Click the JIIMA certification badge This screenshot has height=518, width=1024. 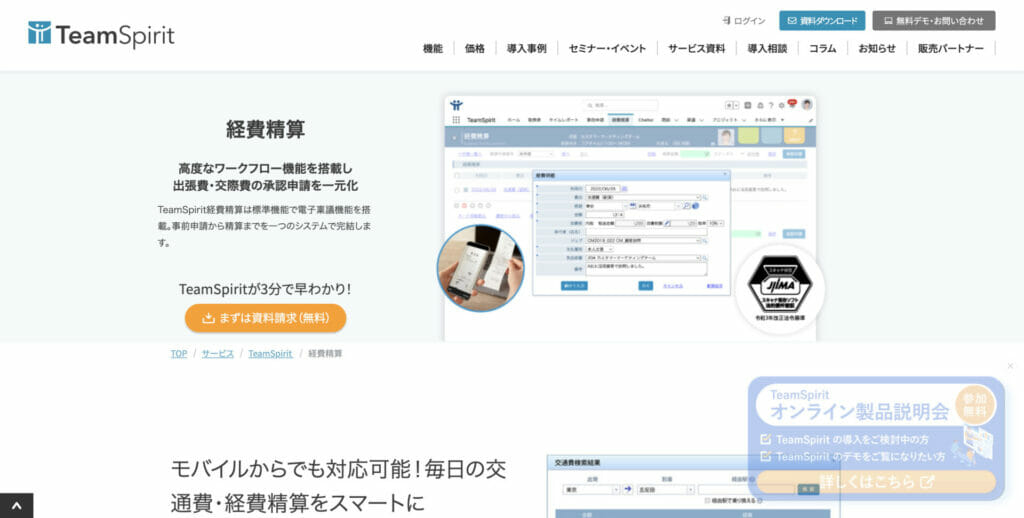pos(780,287)
